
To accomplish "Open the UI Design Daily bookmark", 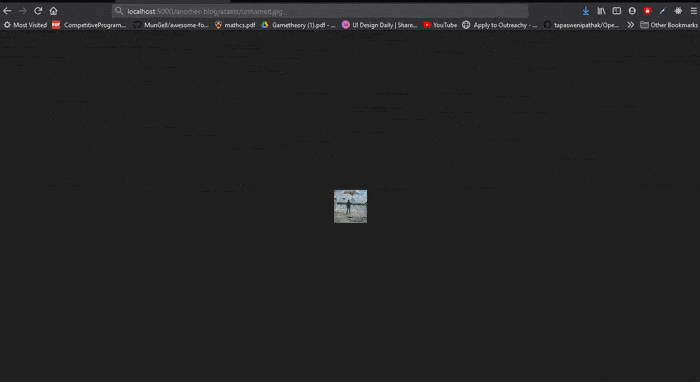I will click(379, 25).
